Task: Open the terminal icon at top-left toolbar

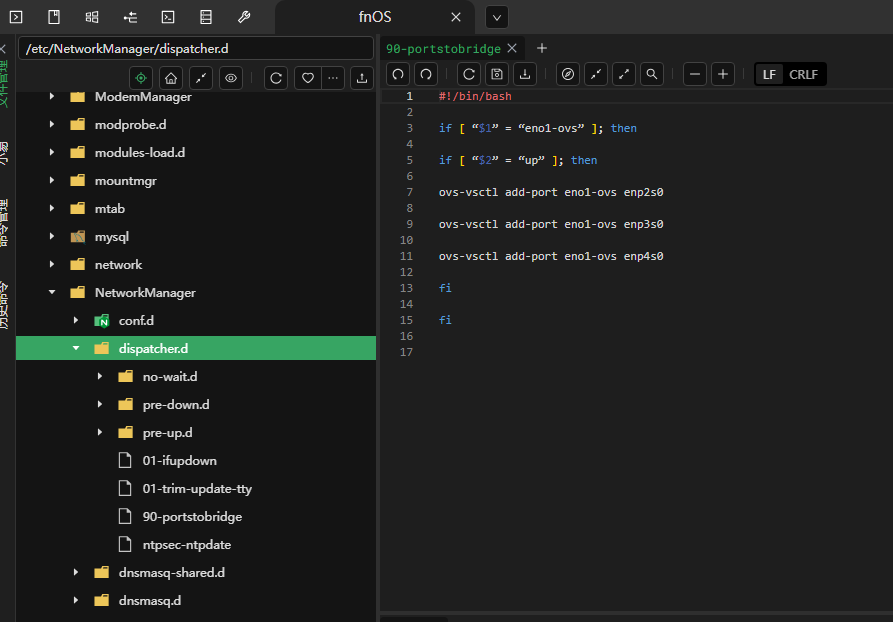Action: [16, 17]
